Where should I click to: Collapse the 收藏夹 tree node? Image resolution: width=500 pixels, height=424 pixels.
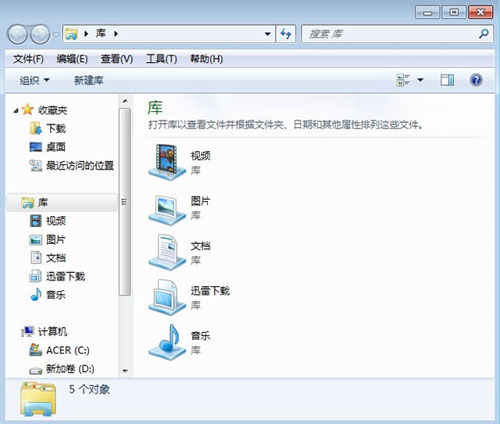(x=16, y=110)
